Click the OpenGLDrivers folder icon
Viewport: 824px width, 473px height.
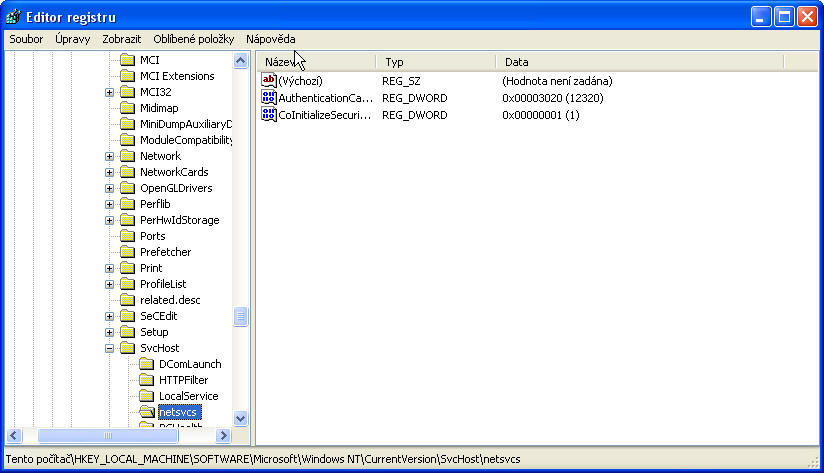tap(127, 188)
